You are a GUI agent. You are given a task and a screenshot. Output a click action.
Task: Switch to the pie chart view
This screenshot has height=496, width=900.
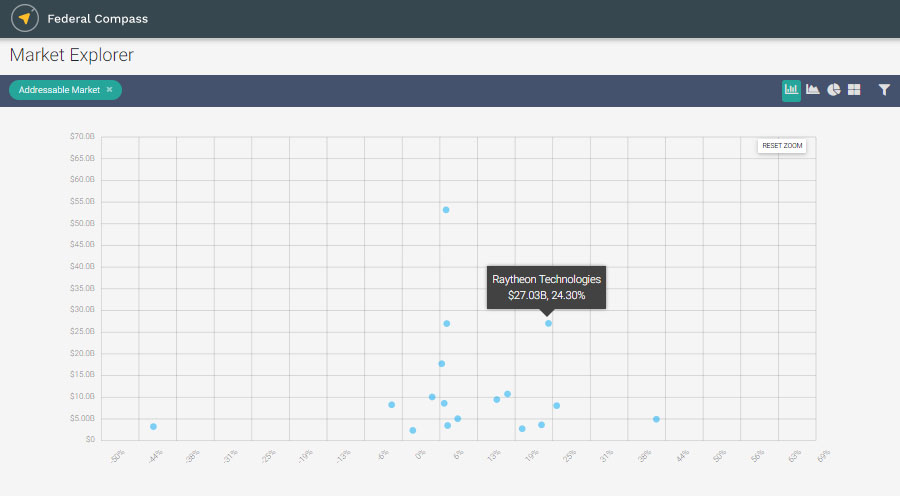coord(833,90)
